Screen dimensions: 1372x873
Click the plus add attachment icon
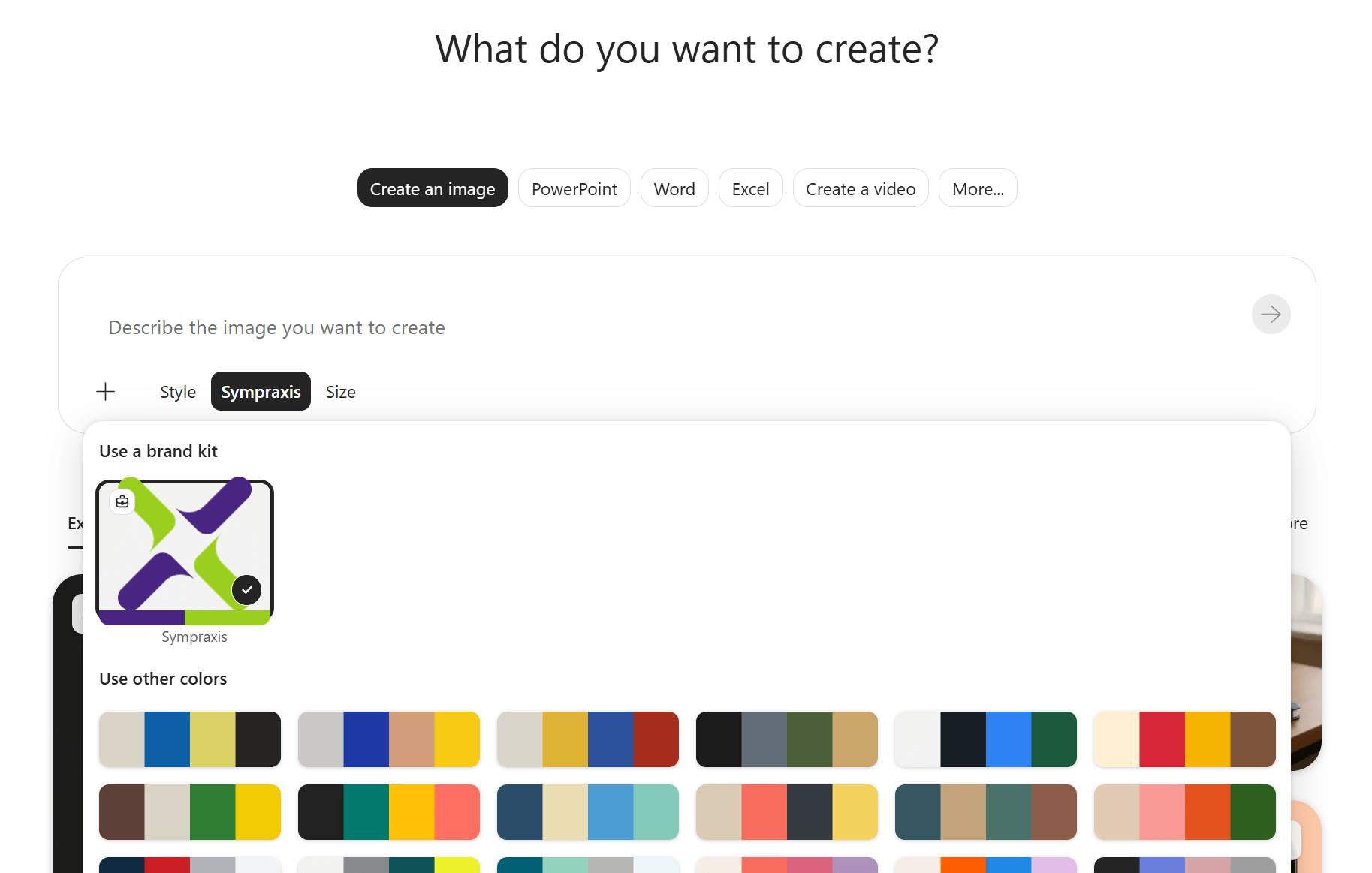pos(106,391)
